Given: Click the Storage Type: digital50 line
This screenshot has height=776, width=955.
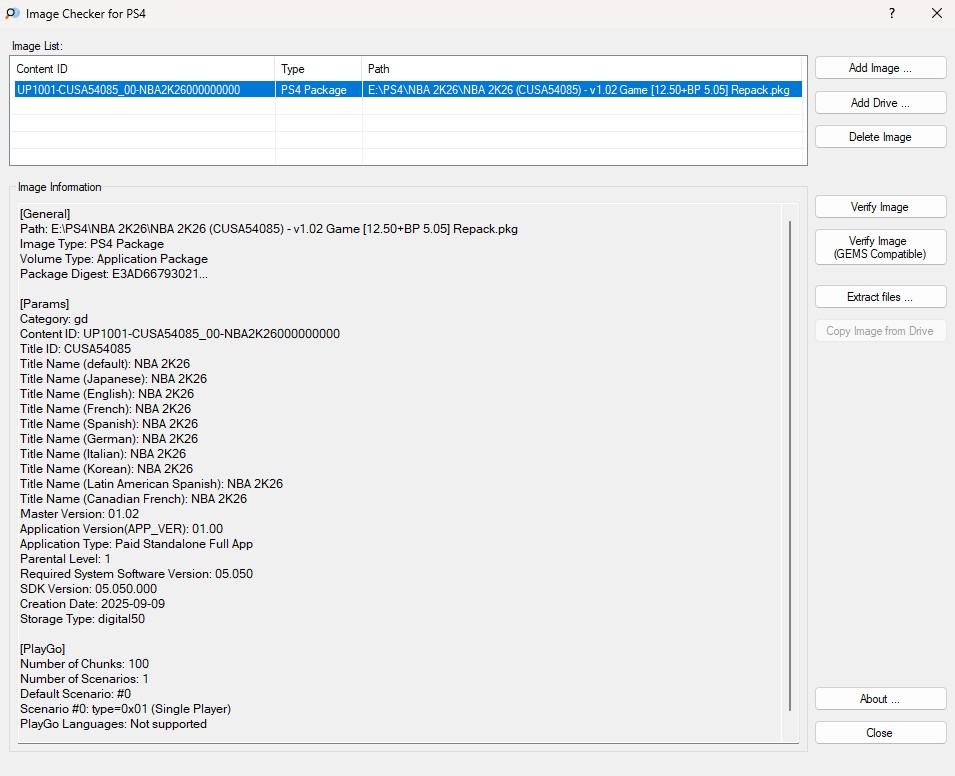Looking at the screenshot, I should click(x=82, y=619).
